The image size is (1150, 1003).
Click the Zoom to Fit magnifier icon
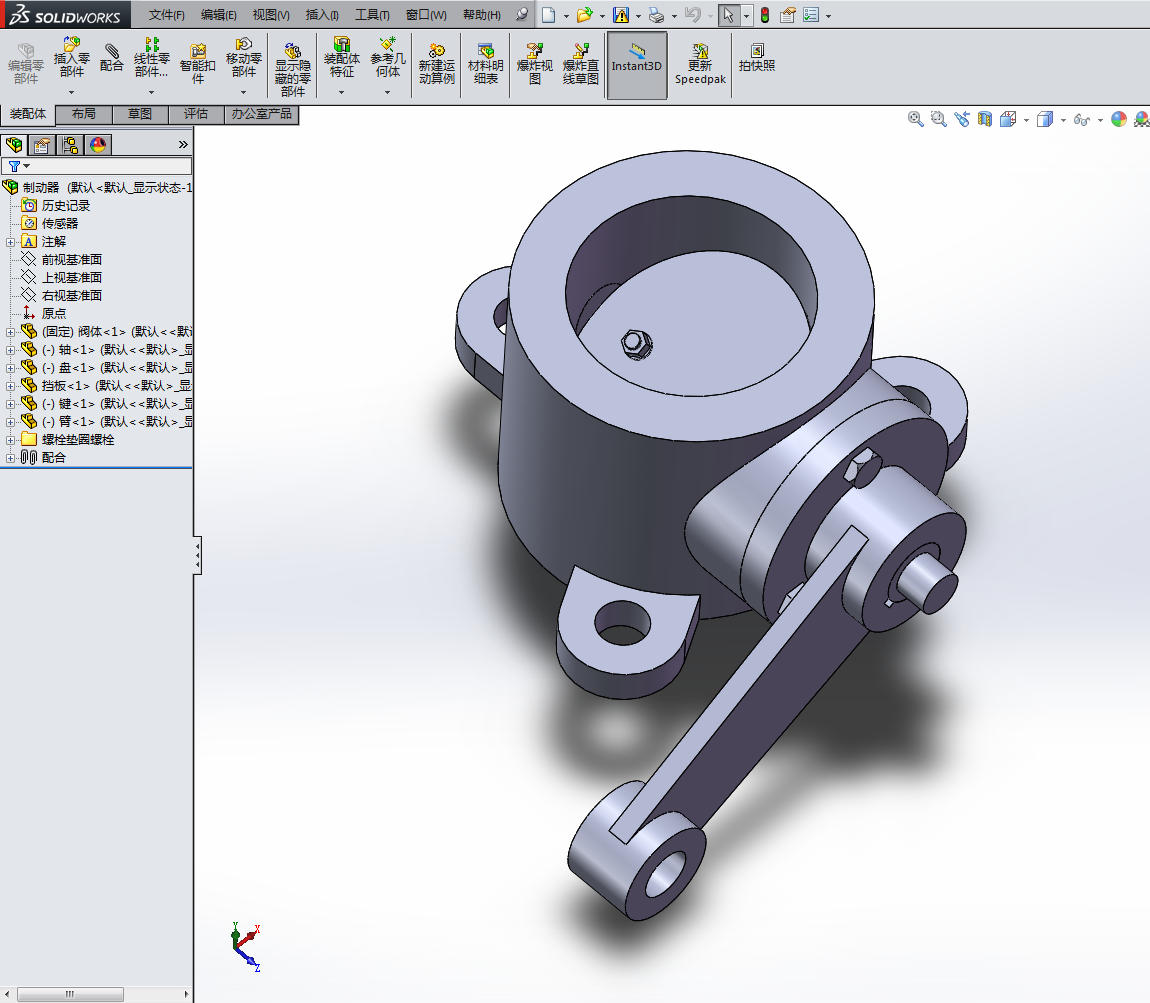915,119
